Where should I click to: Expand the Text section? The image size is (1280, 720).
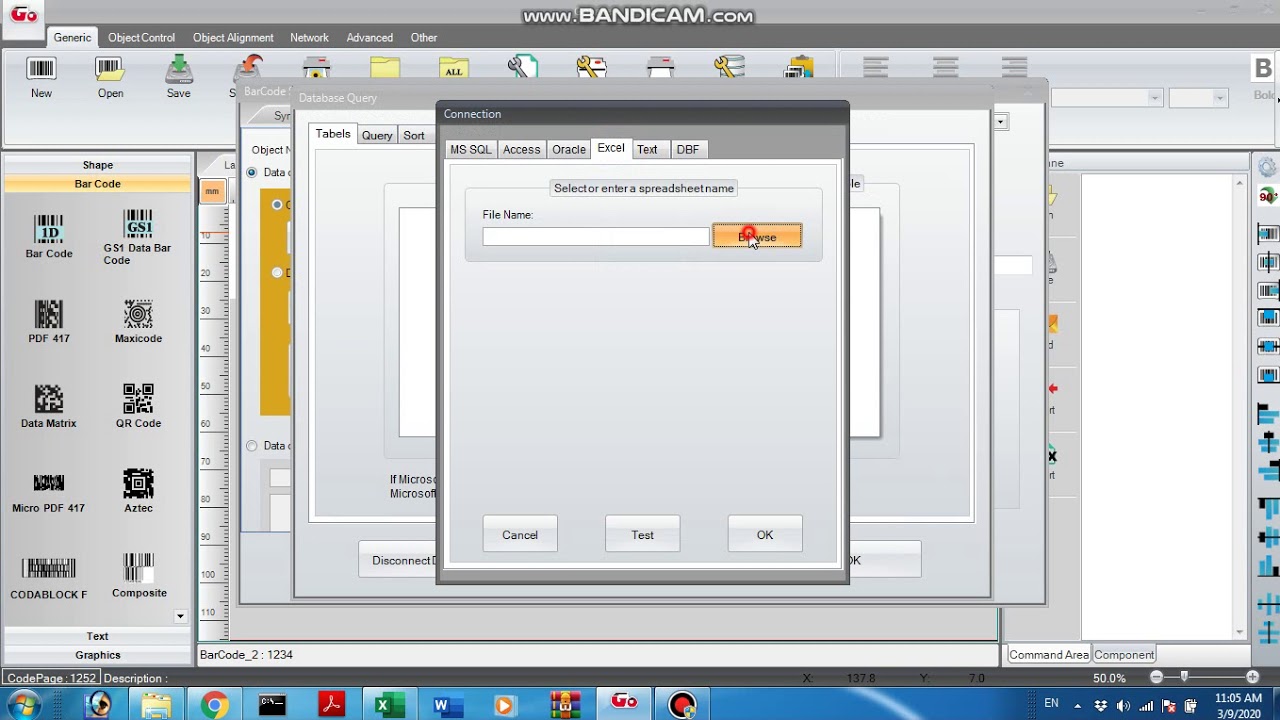[x=97, y=636]
